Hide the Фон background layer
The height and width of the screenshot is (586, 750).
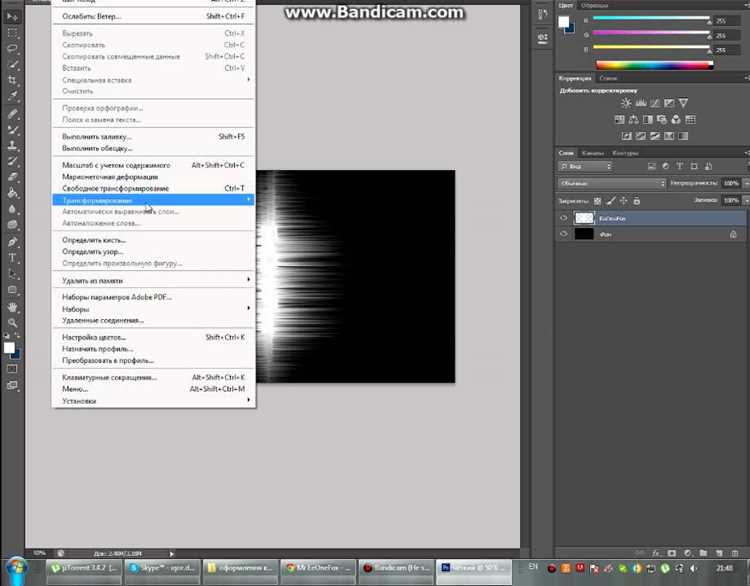point(564,234)
